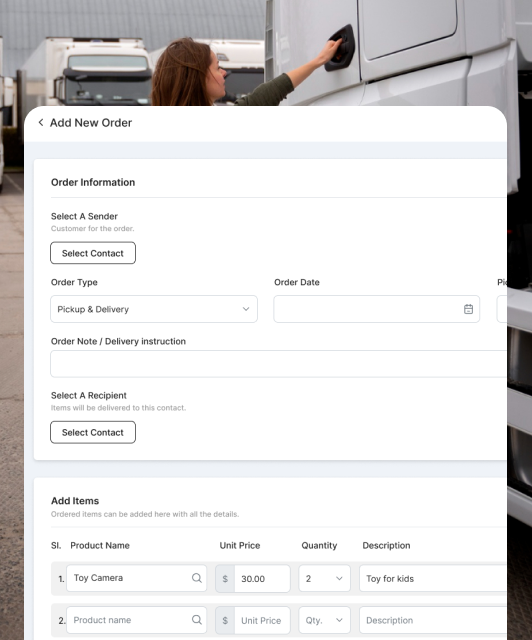Click the dollar sign in row 2 Unit Price

pyautogui.click(x=225, y=620)
